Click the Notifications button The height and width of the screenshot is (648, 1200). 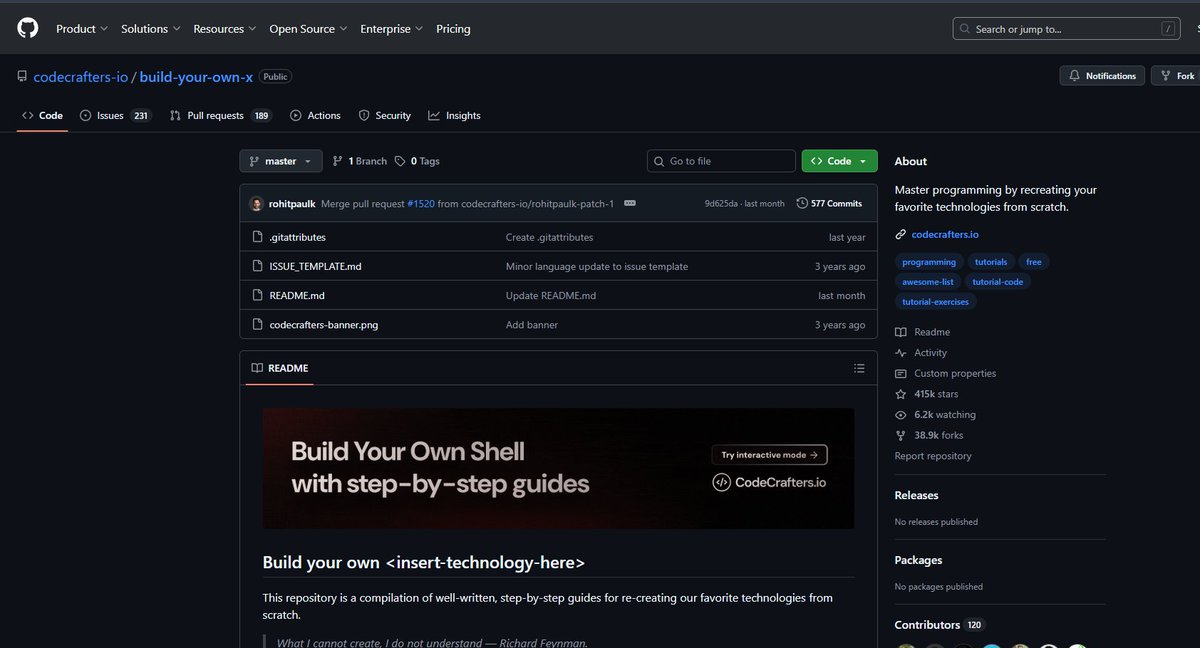(x=1102, y=76)
